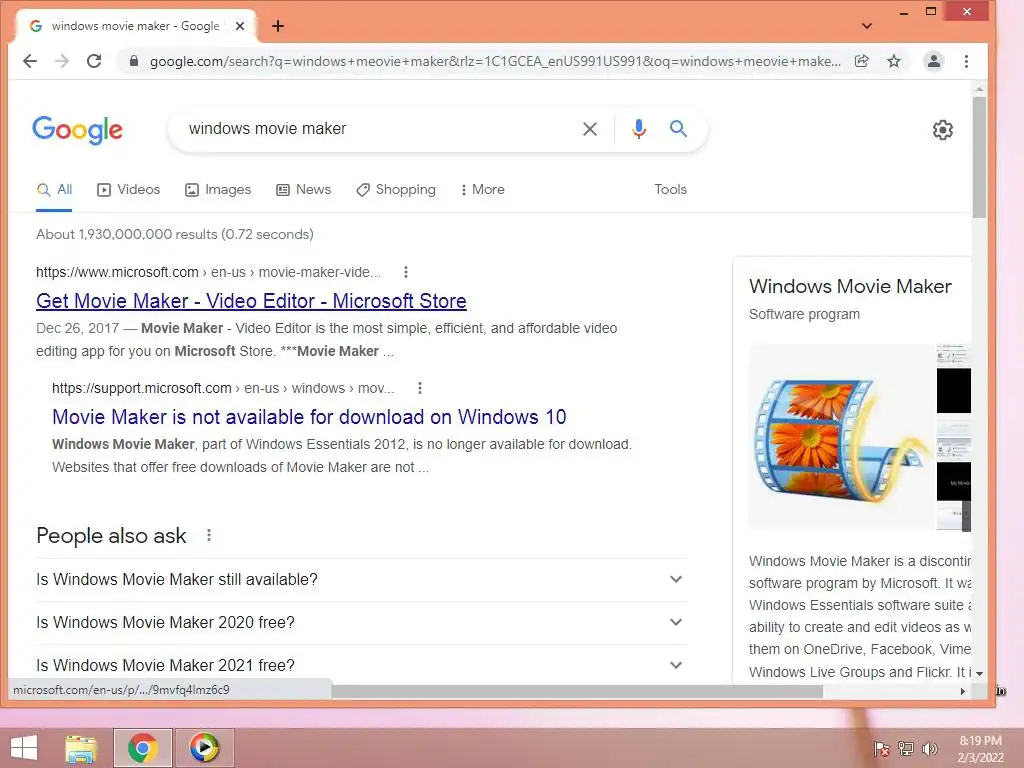Click https://support.microsoft.com result URL
This screenshot has width=1024, height=768.
[223, 389]
